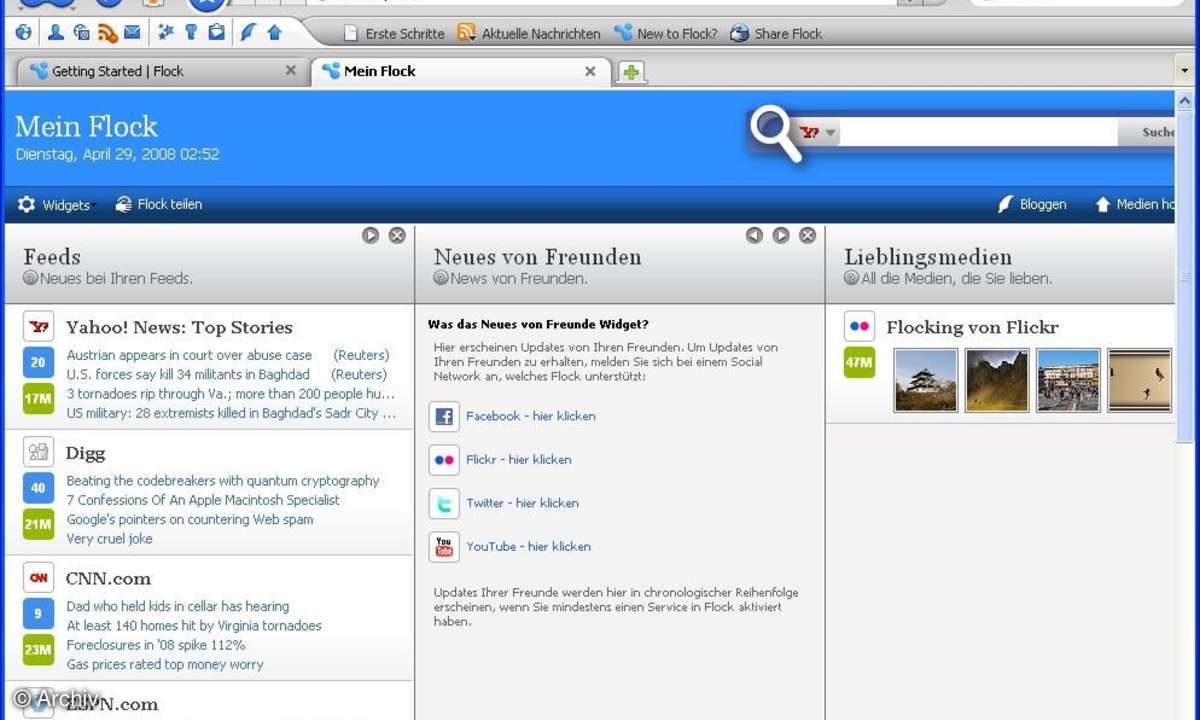This screenshot has width=1200, height=720.
Task: Open Accounts and Services key icon
Action: point(191,33)
